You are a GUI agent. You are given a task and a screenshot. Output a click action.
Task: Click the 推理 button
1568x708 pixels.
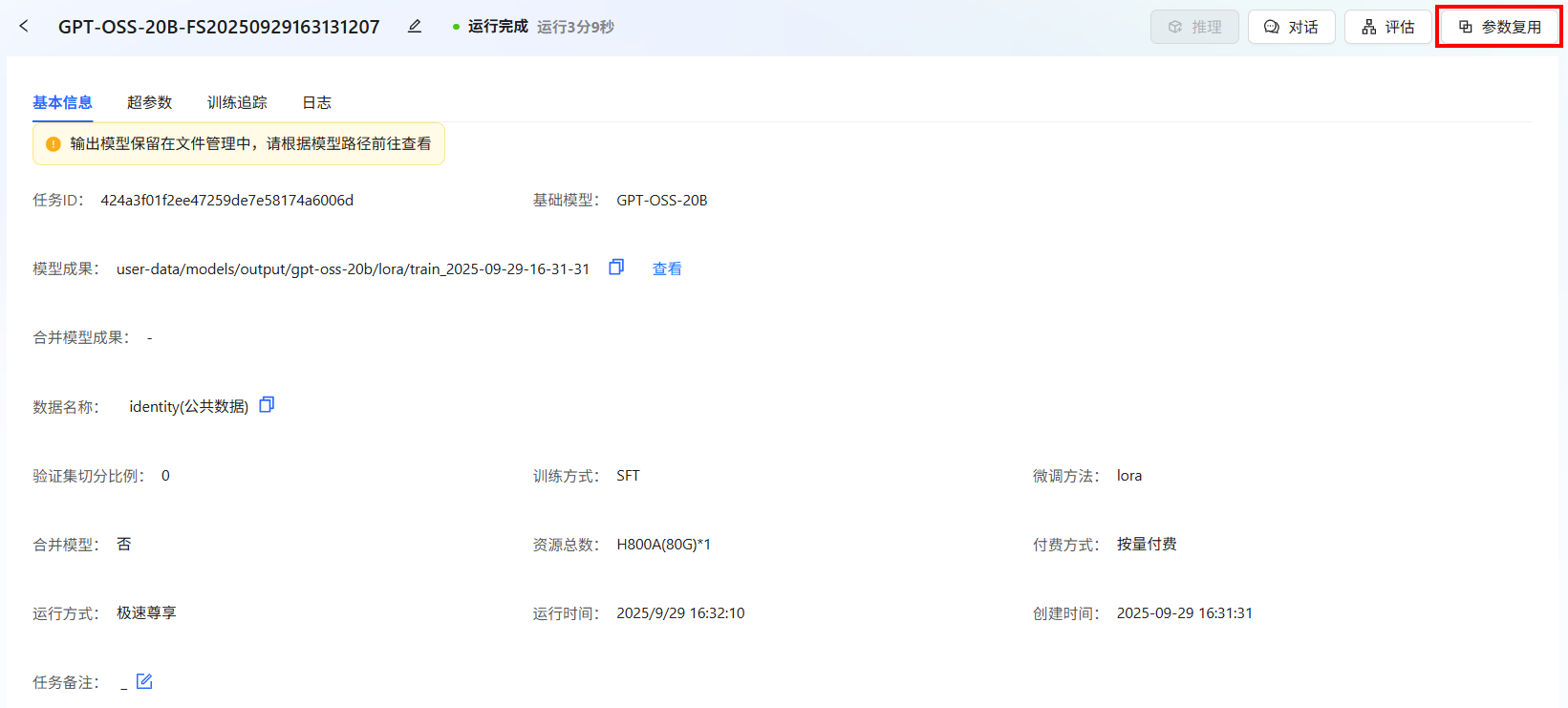coord(1194,27)
